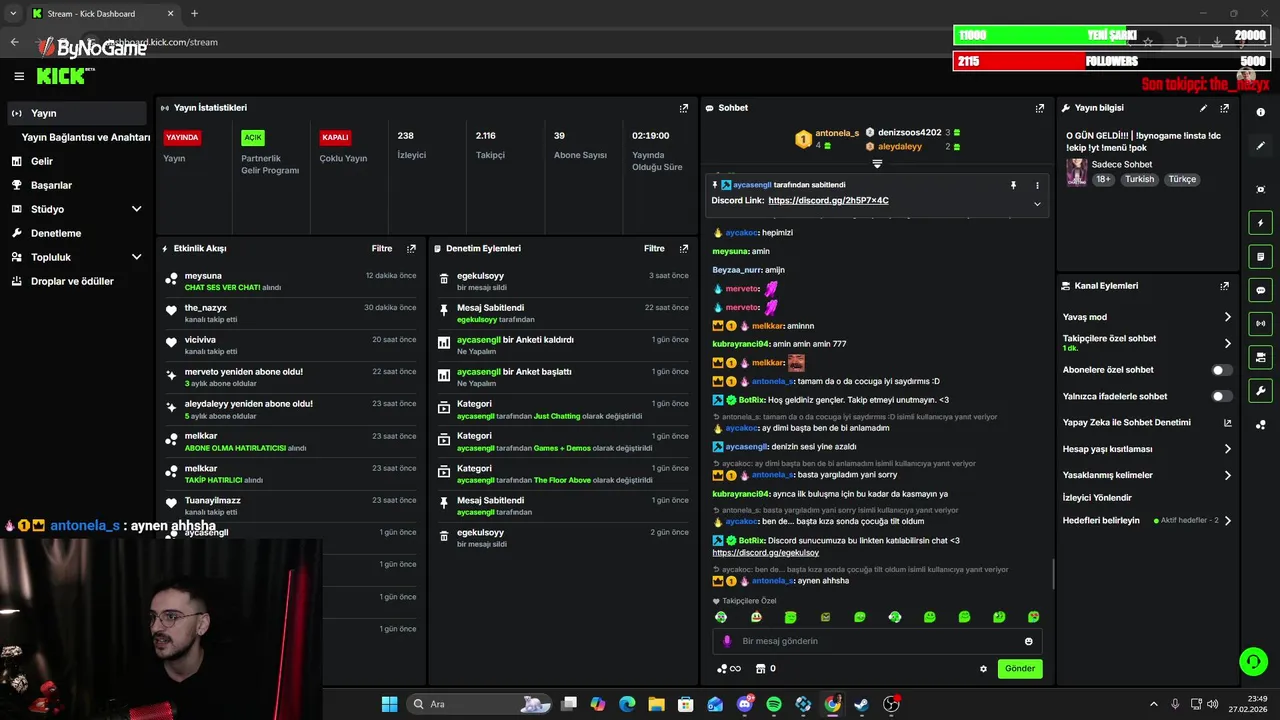This screenshot has width=1280, height=720.
Task: Toggle Yalnızca ifadelerle sohbet switch
Action: tap(1222, 396)
